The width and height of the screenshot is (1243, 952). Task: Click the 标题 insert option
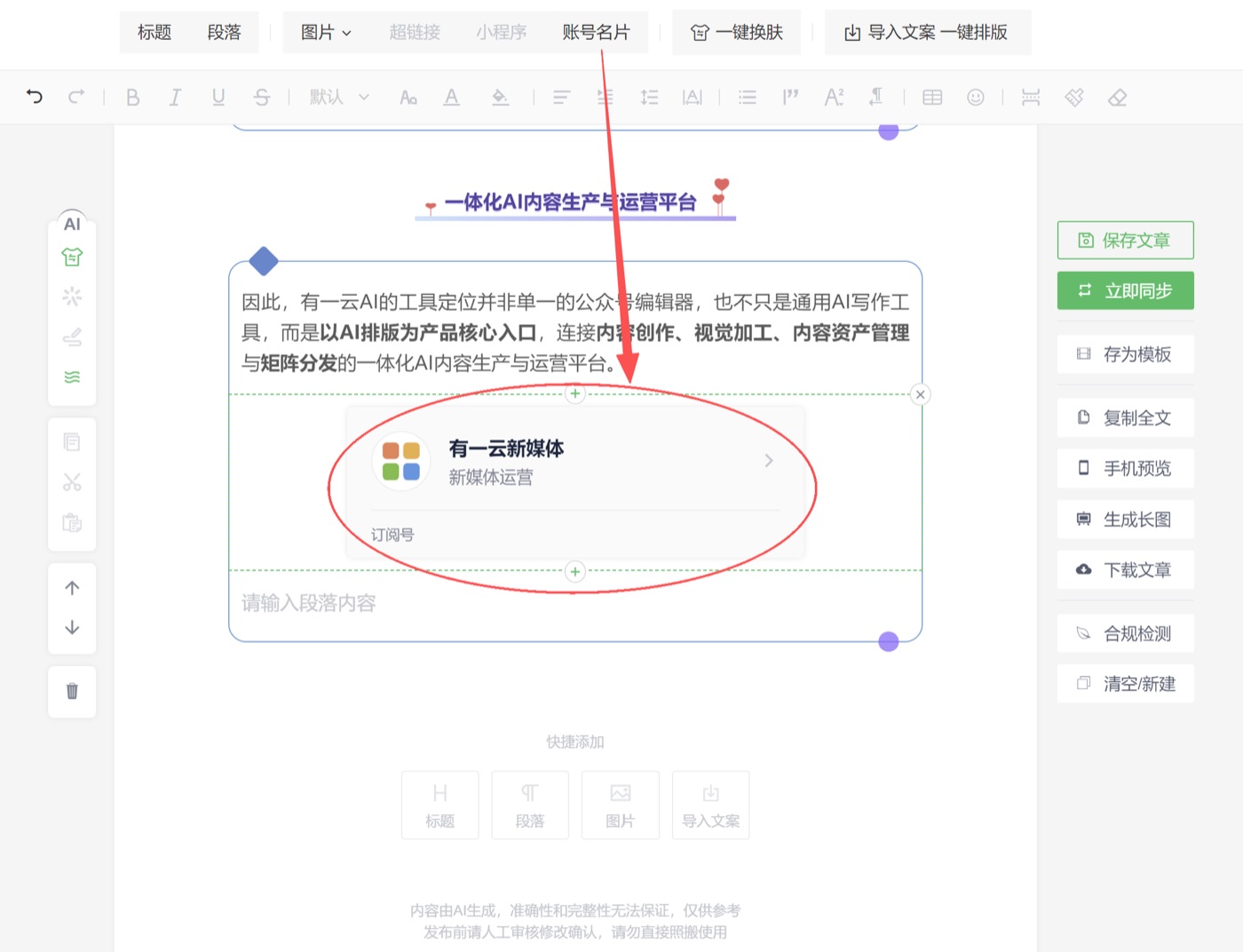click(154, 33)
